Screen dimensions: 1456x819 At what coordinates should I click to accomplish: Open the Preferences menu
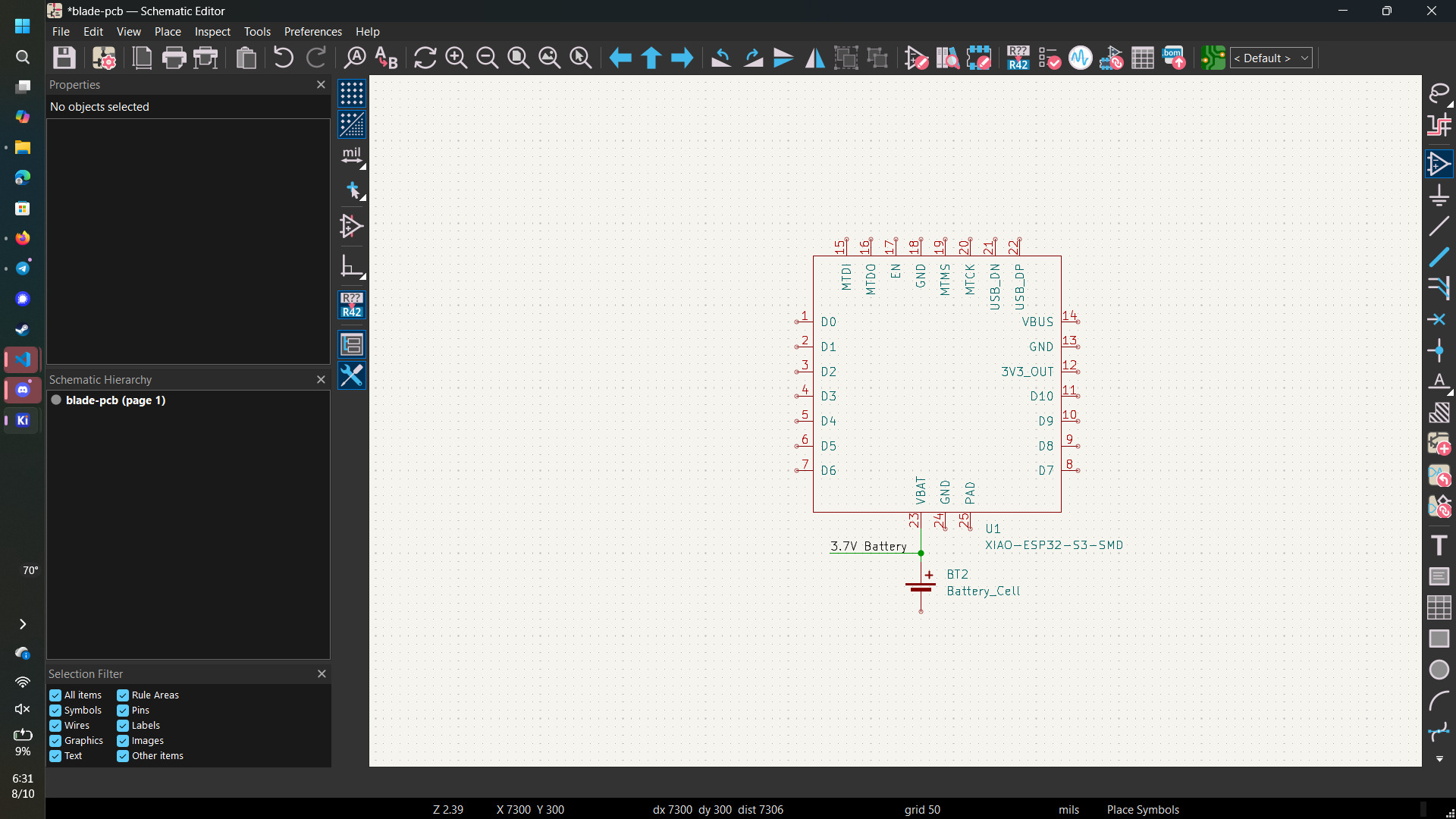[x=313, y=32]
